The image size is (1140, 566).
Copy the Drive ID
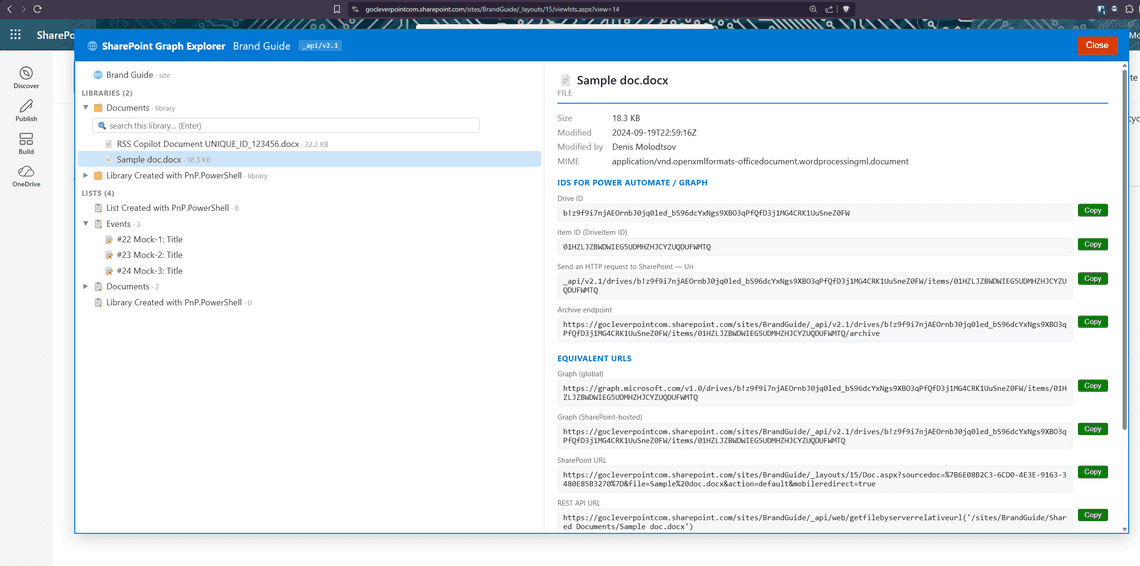tap(1093, 210)
